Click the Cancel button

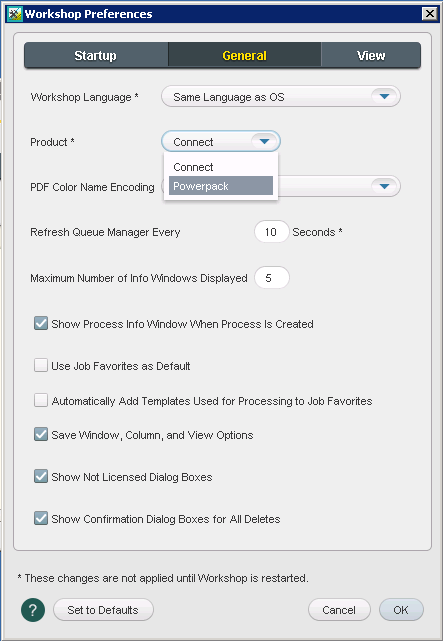click(x=339, y=610)
